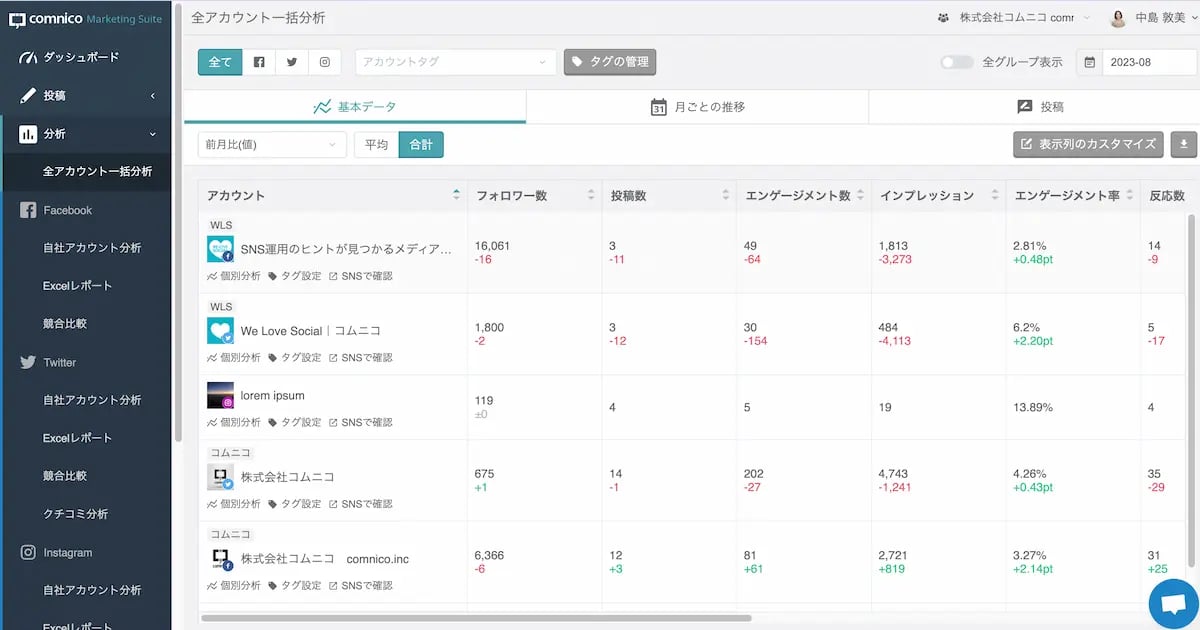Click the download icon button

point(1184,144)
